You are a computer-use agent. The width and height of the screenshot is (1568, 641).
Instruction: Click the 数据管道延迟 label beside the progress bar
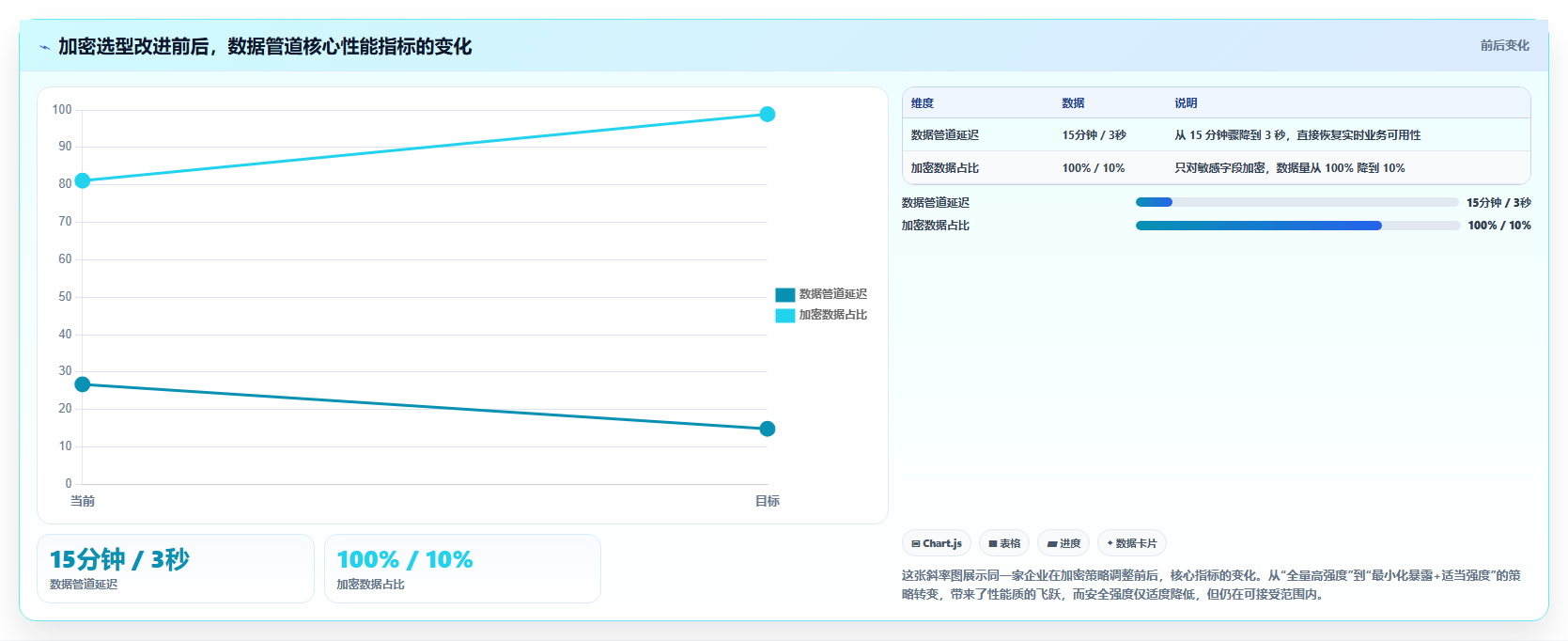click(936, 202)
